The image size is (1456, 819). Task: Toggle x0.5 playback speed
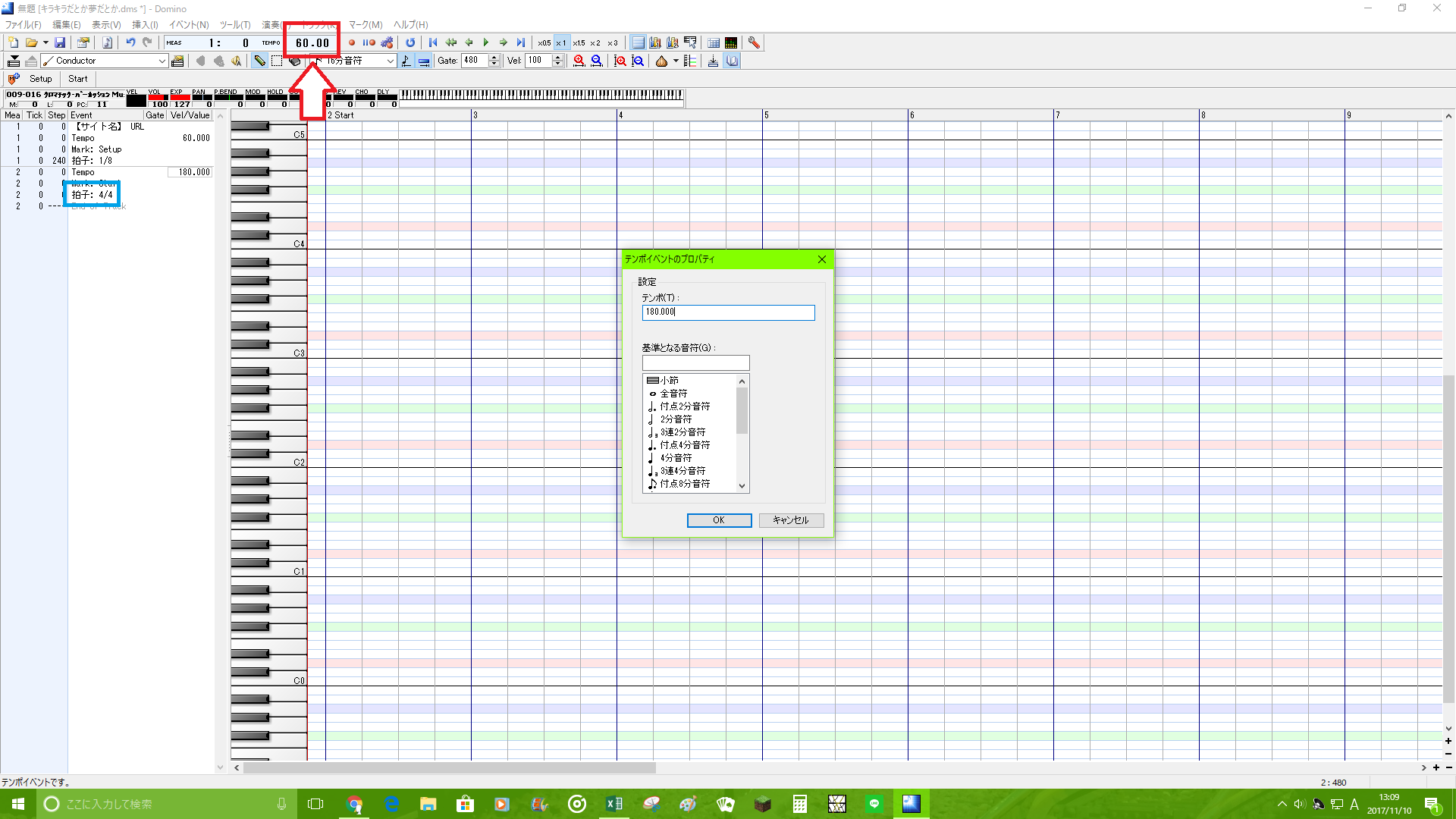pos(544,43)
